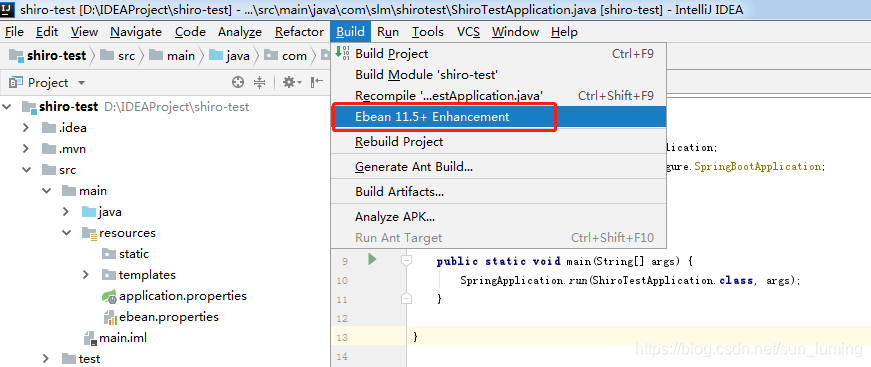Expand the test folder
Viewport: 871px width, 367px height.
coord(46,359)
